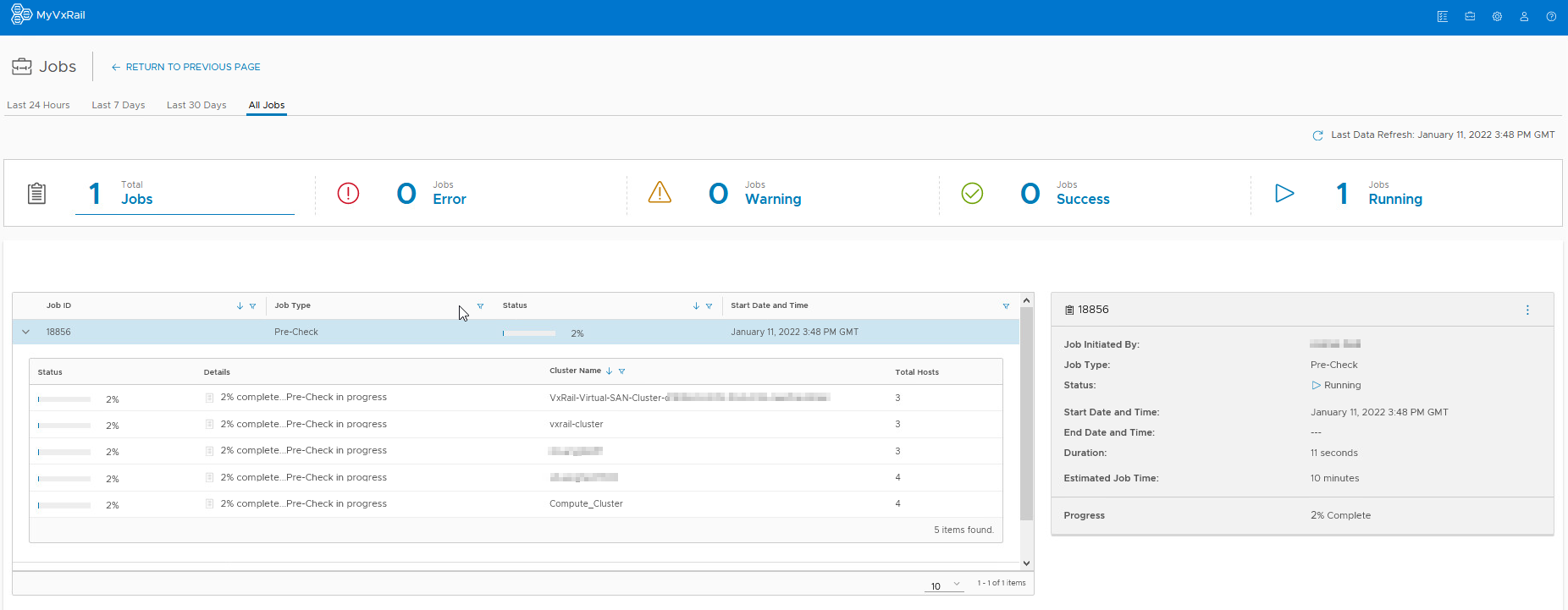Open the items-per-page dropdown showing 10
Screen dimensions: 1568x610
coord(945,586)
